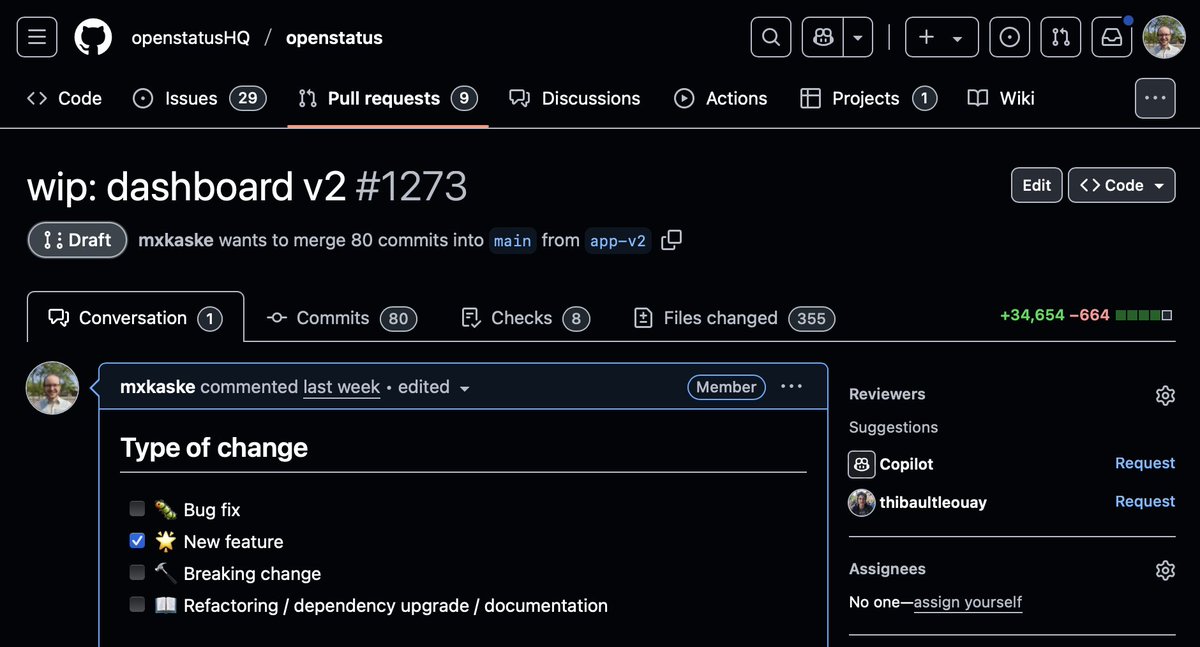Image resolution: width=1200 pixels, height=647 pixels.
Task: Open the mxkaske author link in header
Action: (176, 240)
